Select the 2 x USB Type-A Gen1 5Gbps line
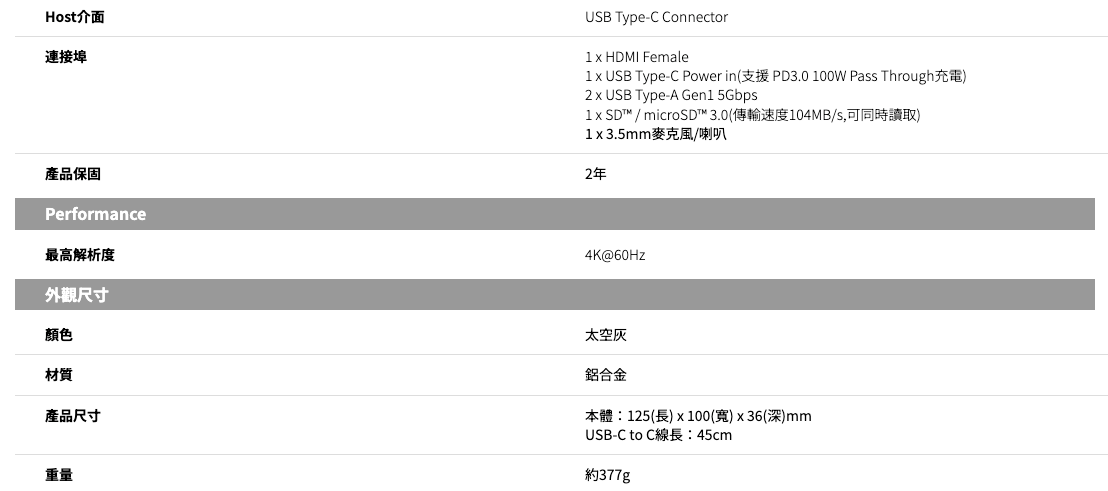This screenshot has width=1108, height=491. click(x=671, y=95)
